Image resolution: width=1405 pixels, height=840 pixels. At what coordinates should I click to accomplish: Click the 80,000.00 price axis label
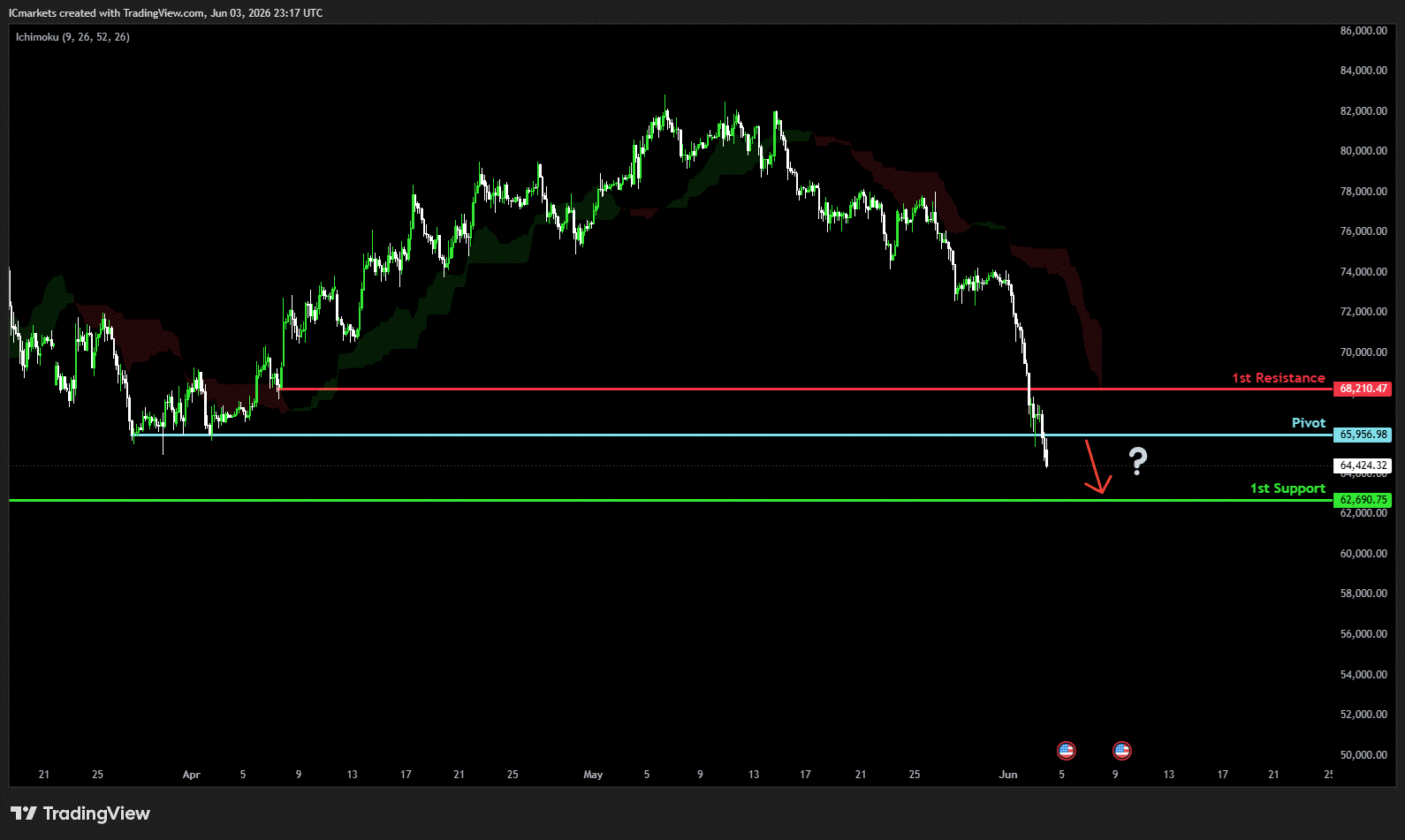pyautogui.click(x=1363, y=151)
